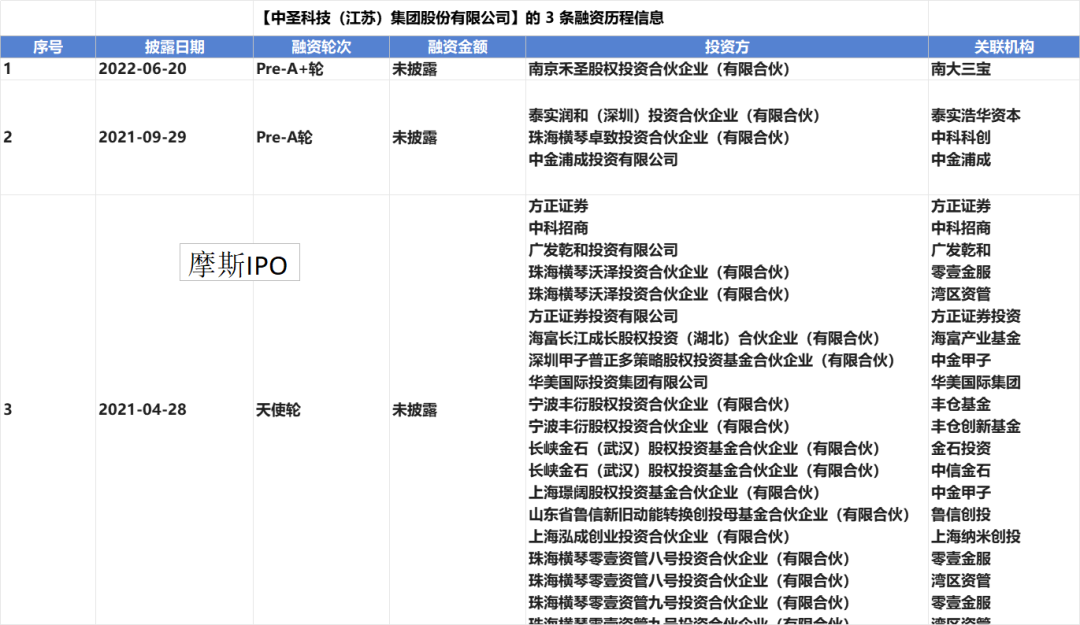
Task: Click affiliated institution 中信金石
Action: [961, 471]
